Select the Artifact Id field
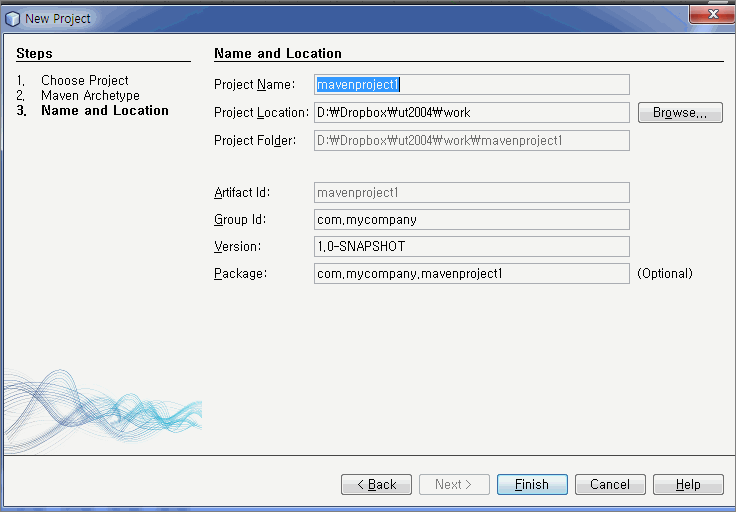This screenshot has width=736, height=512. pyautogui.click(x=472, y=192)
